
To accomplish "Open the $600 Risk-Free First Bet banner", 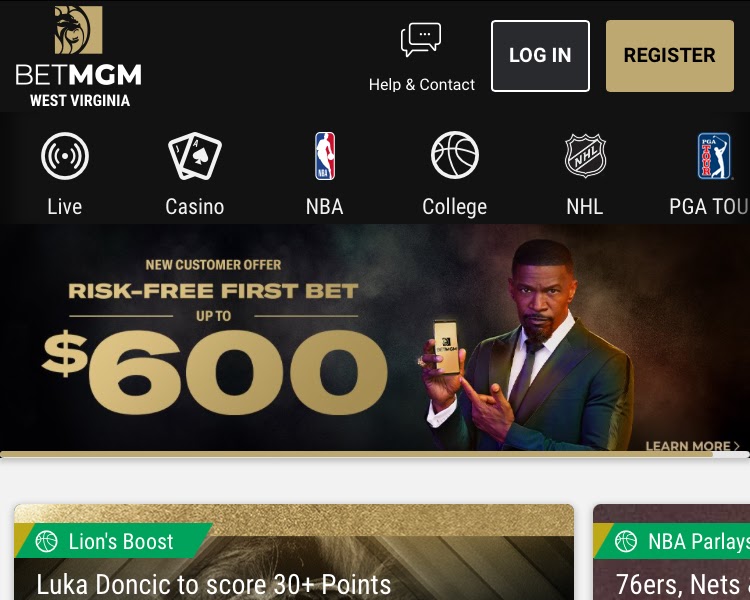I will (375, 337).
